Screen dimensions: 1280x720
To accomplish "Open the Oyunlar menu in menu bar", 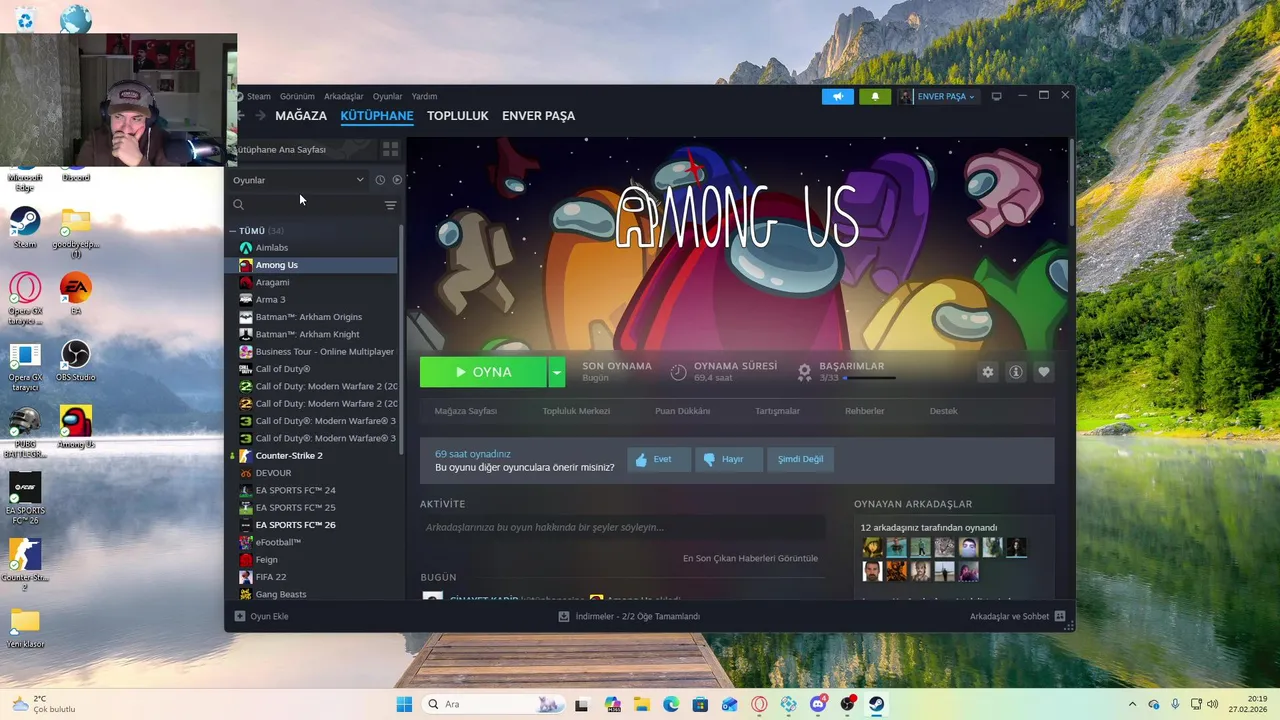I will click(x=387, y=97).
